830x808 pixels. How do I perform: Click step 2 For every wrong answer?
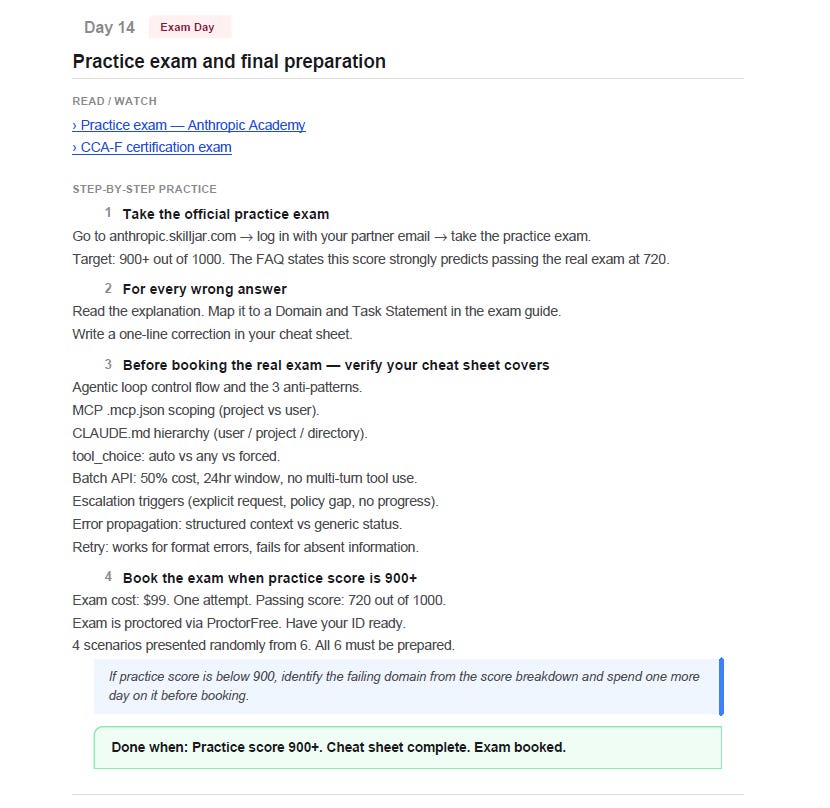pos(205,290)
